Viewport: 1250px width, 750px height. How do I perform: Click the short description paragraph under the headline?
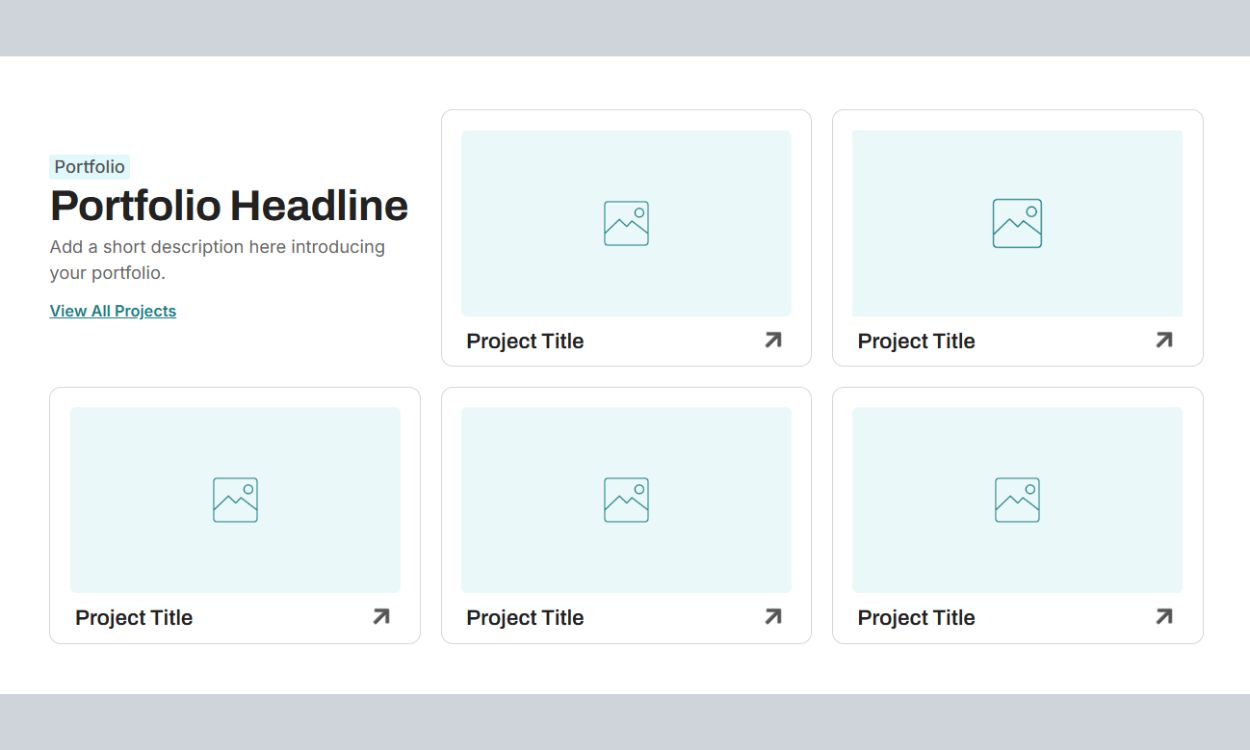point(217,259)
